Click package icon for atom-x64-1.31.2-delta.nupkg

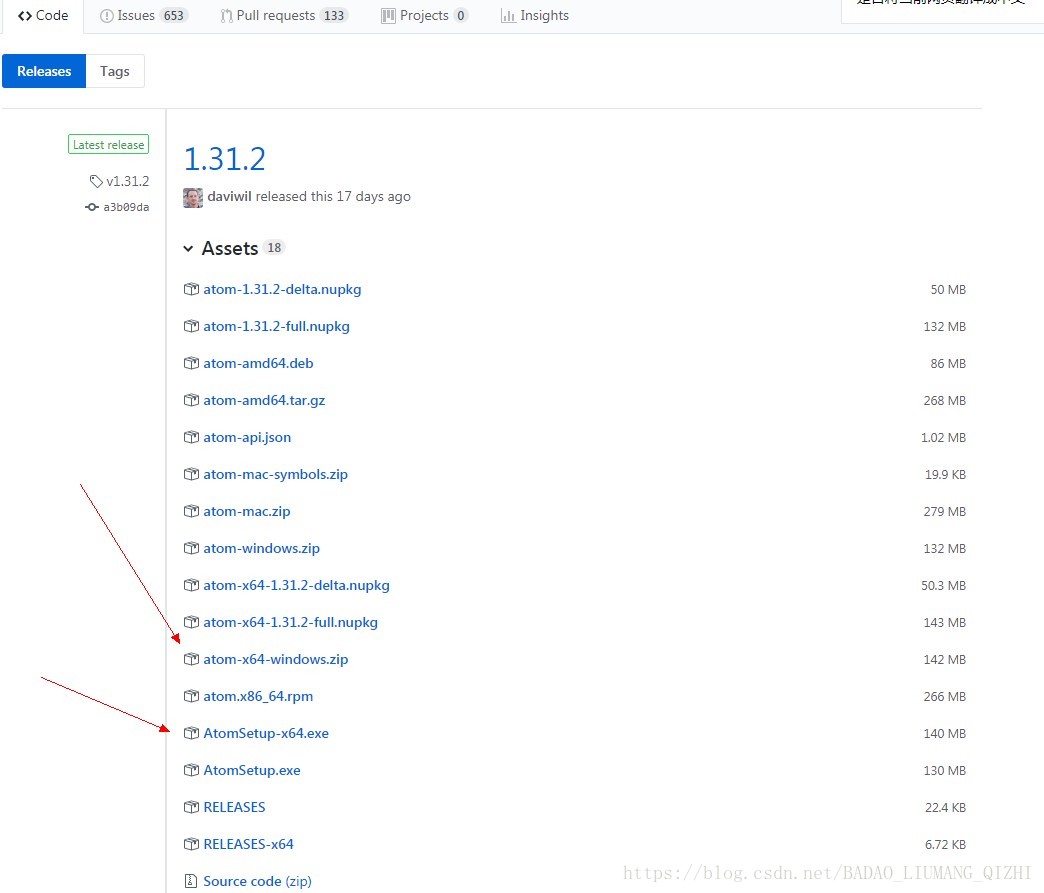(191, 585)
